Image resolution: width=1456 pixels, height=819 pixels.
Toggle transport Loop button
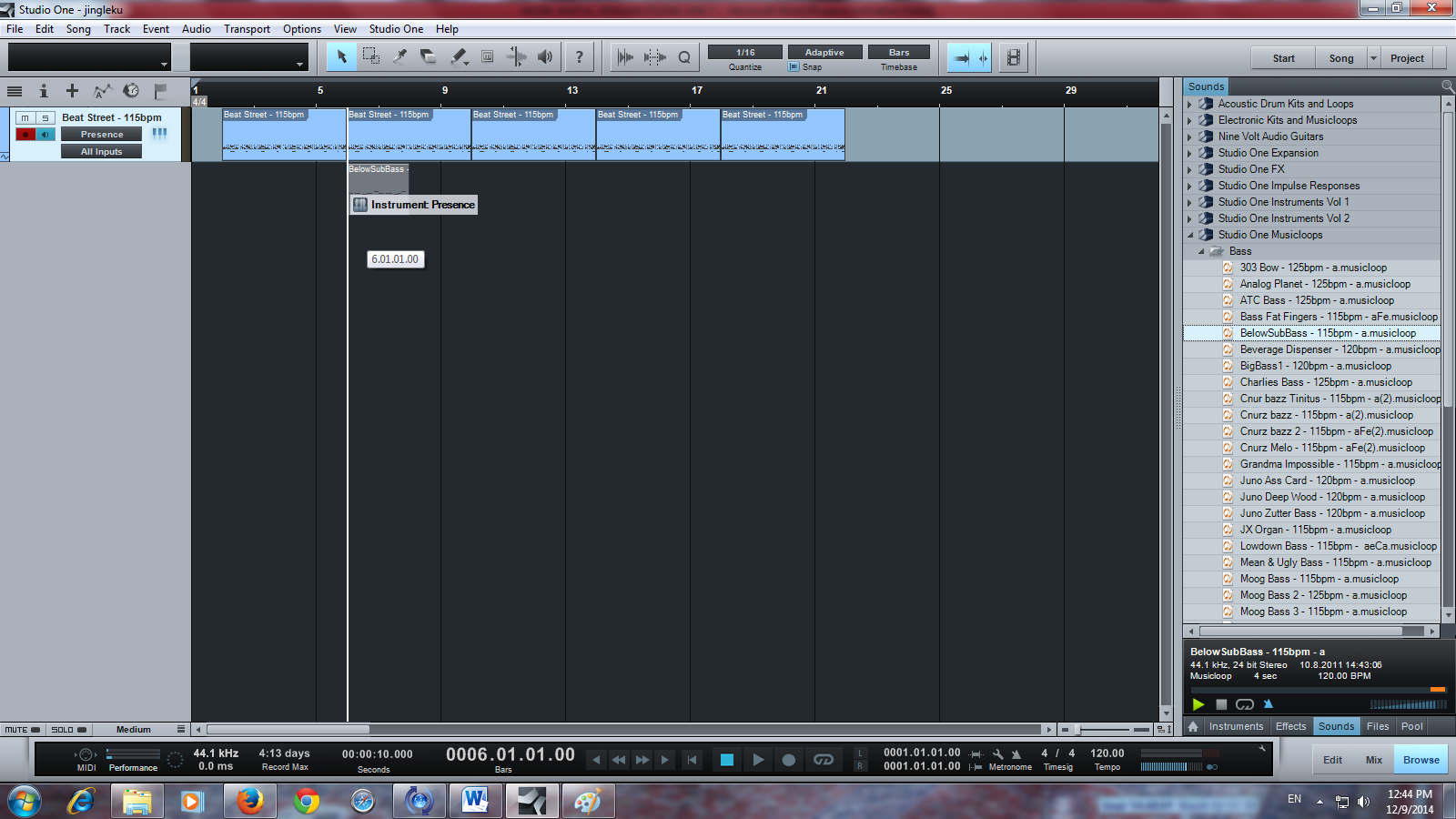point(824,760)
